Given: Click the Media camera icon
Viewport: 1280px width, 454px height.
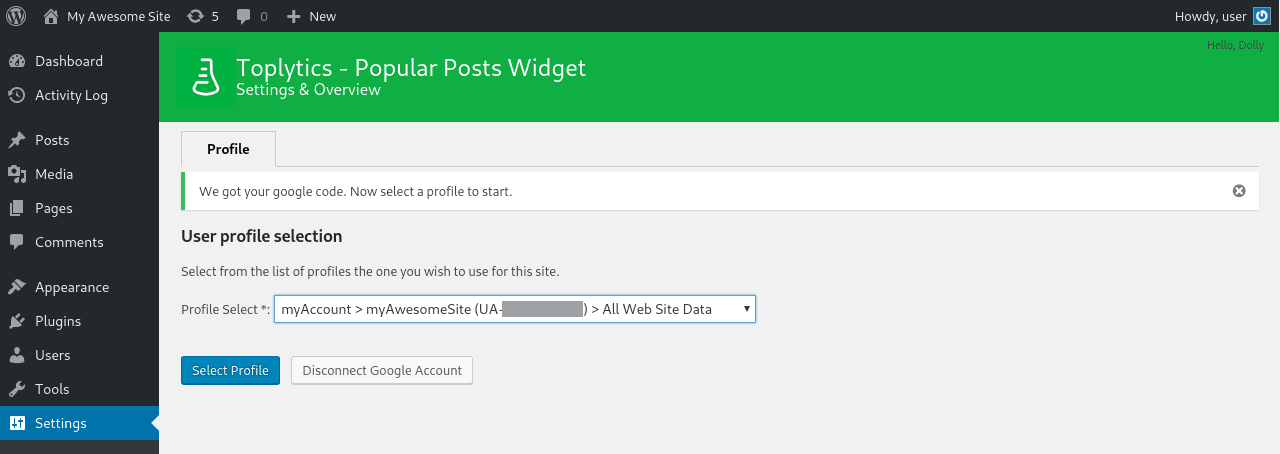Looking at the screenshot, I should pyautogui.click(x=17, y=174).
